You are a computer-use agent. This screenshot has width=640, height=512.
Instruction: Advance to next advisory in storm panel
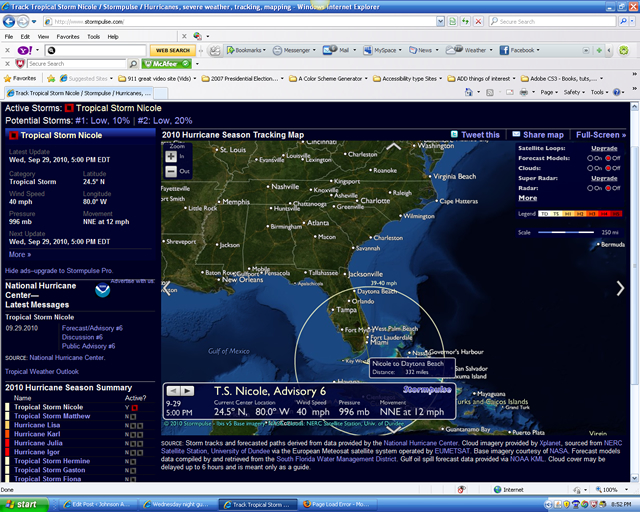pos(187,390)
